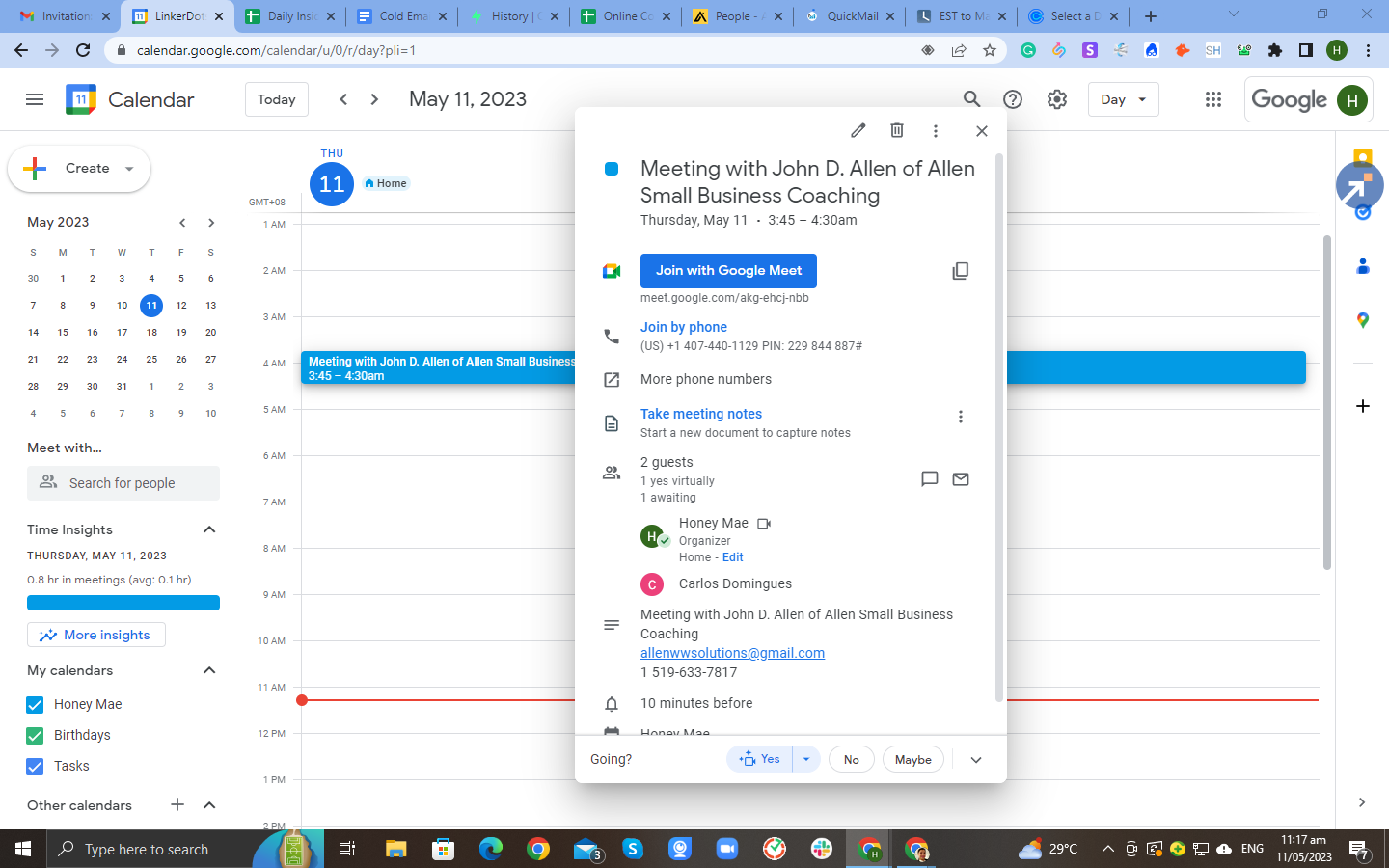The height and width of the screenshot is (868, 1389).
Task: Open event options three-dot menu
Action: click(x=936, y=130)
